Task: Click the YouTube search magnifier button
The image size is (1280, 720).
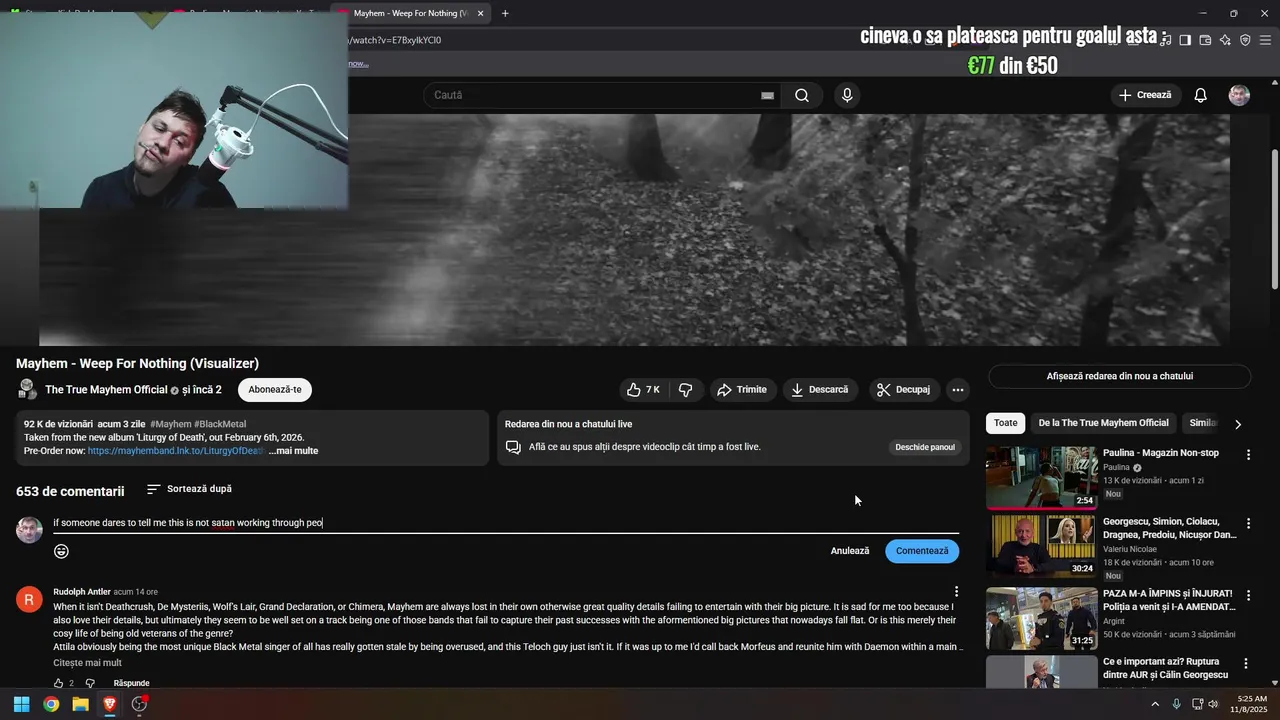Action: coord(802,95)
